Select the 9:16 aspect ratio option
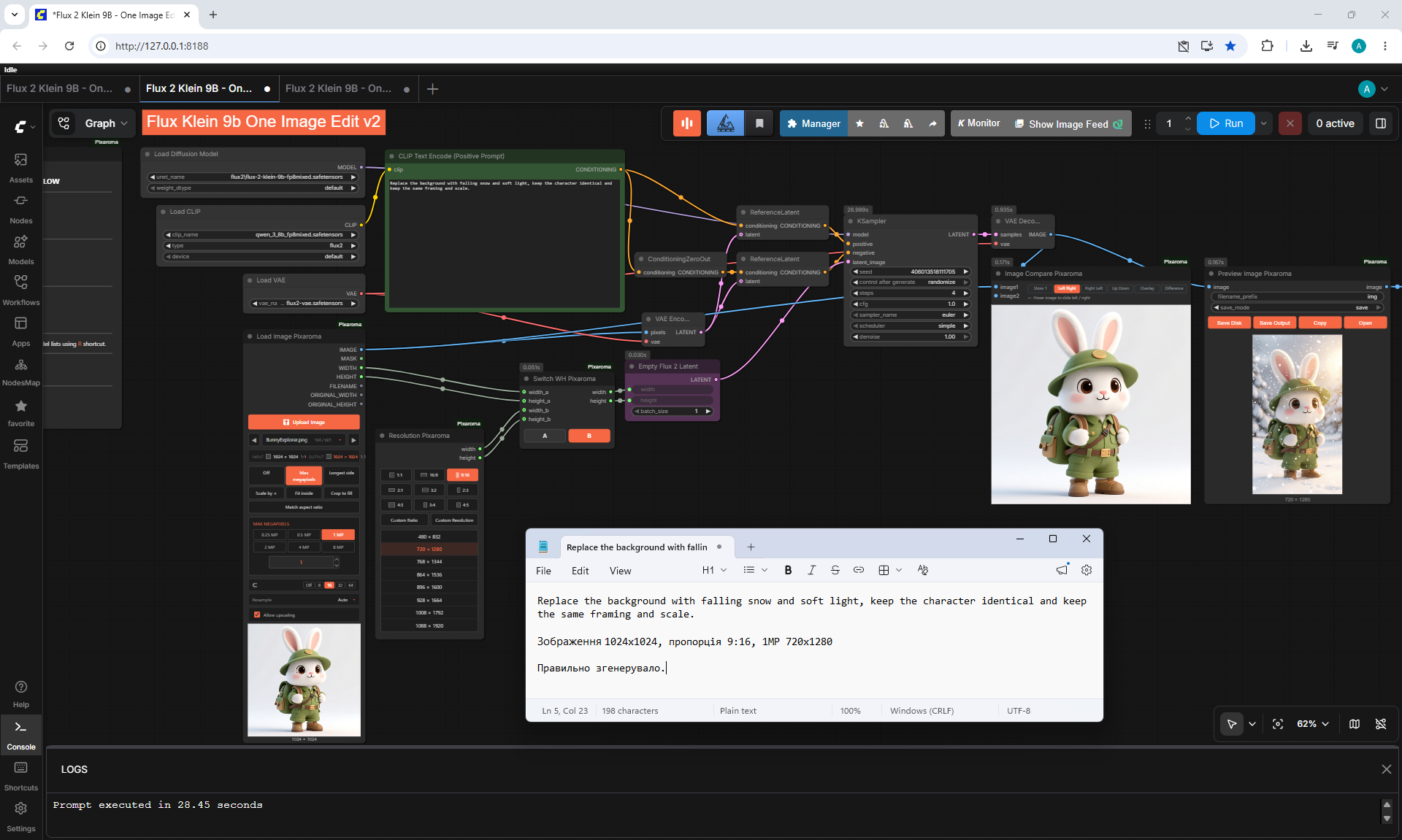Screen dimensions: 1402x840 [463, 475]
